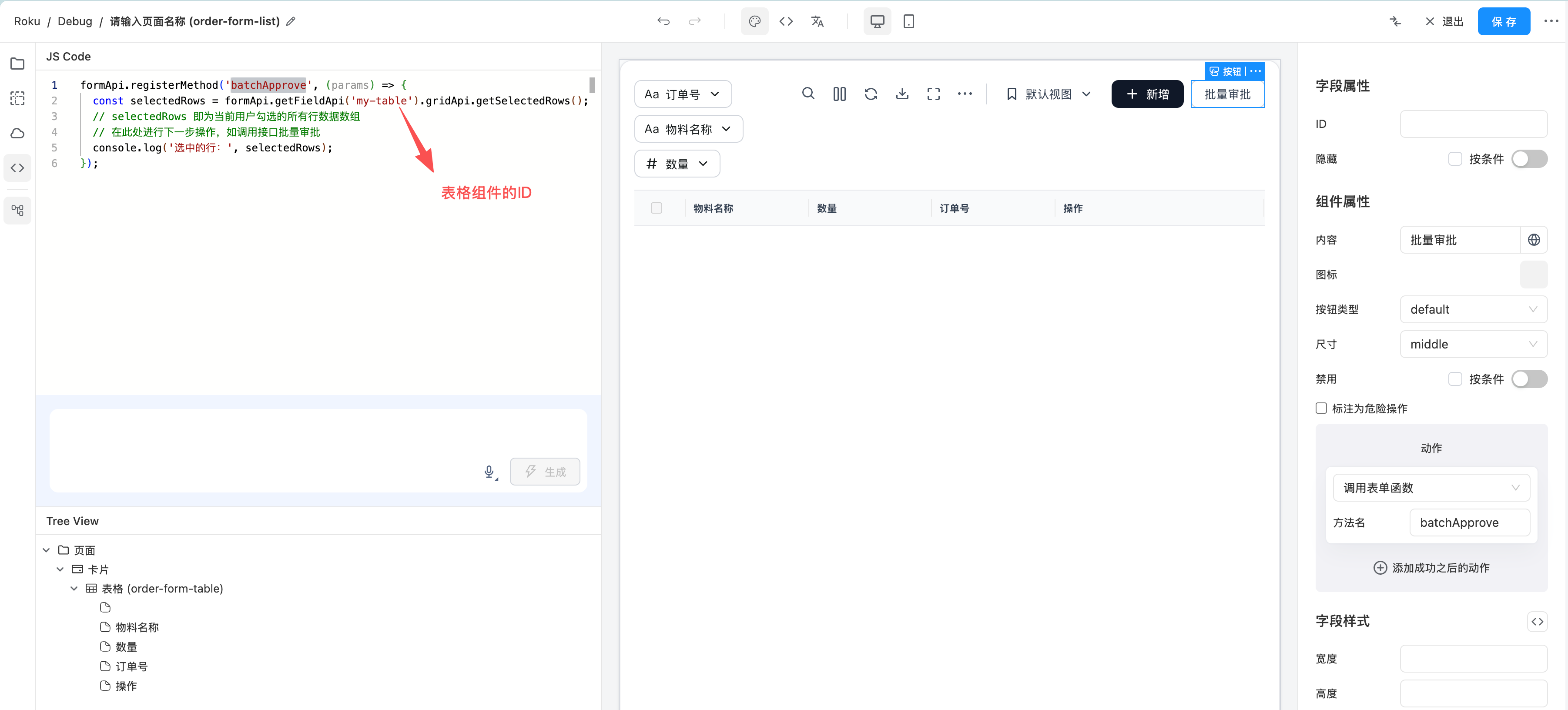Click the 保存 save button
This screenshot has width=1568, height=710.
(x=1504, y=21)
